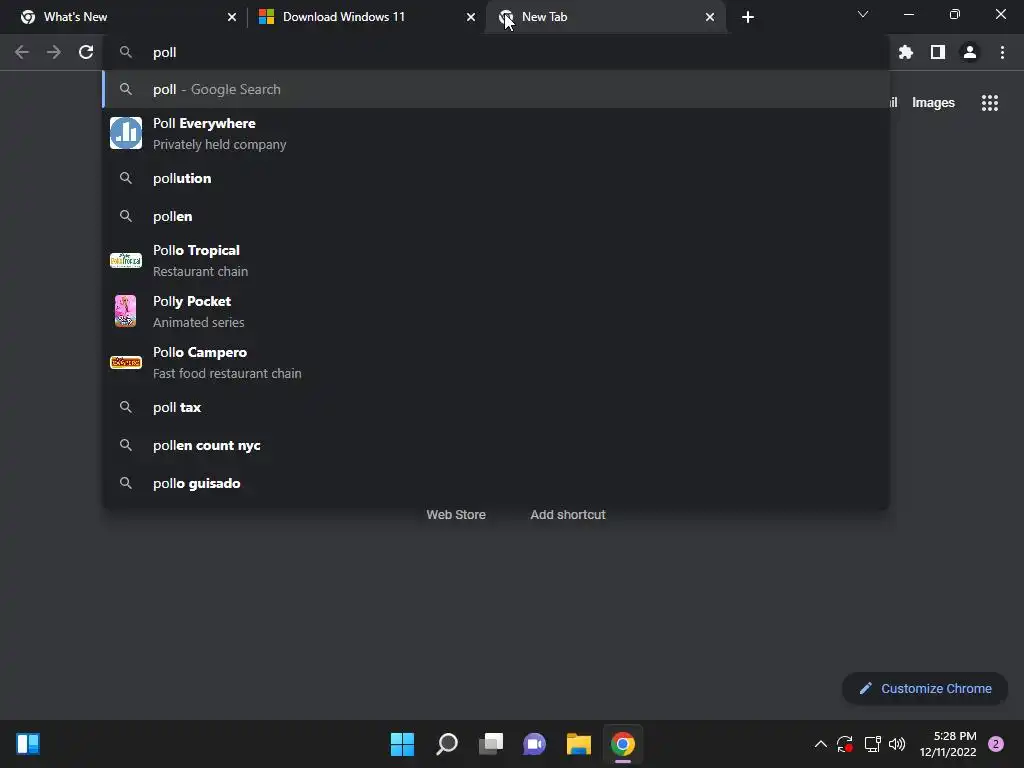Select the 'poll - Google Search' suggestion
1024x768 pixels.
(x=496, y=89)
